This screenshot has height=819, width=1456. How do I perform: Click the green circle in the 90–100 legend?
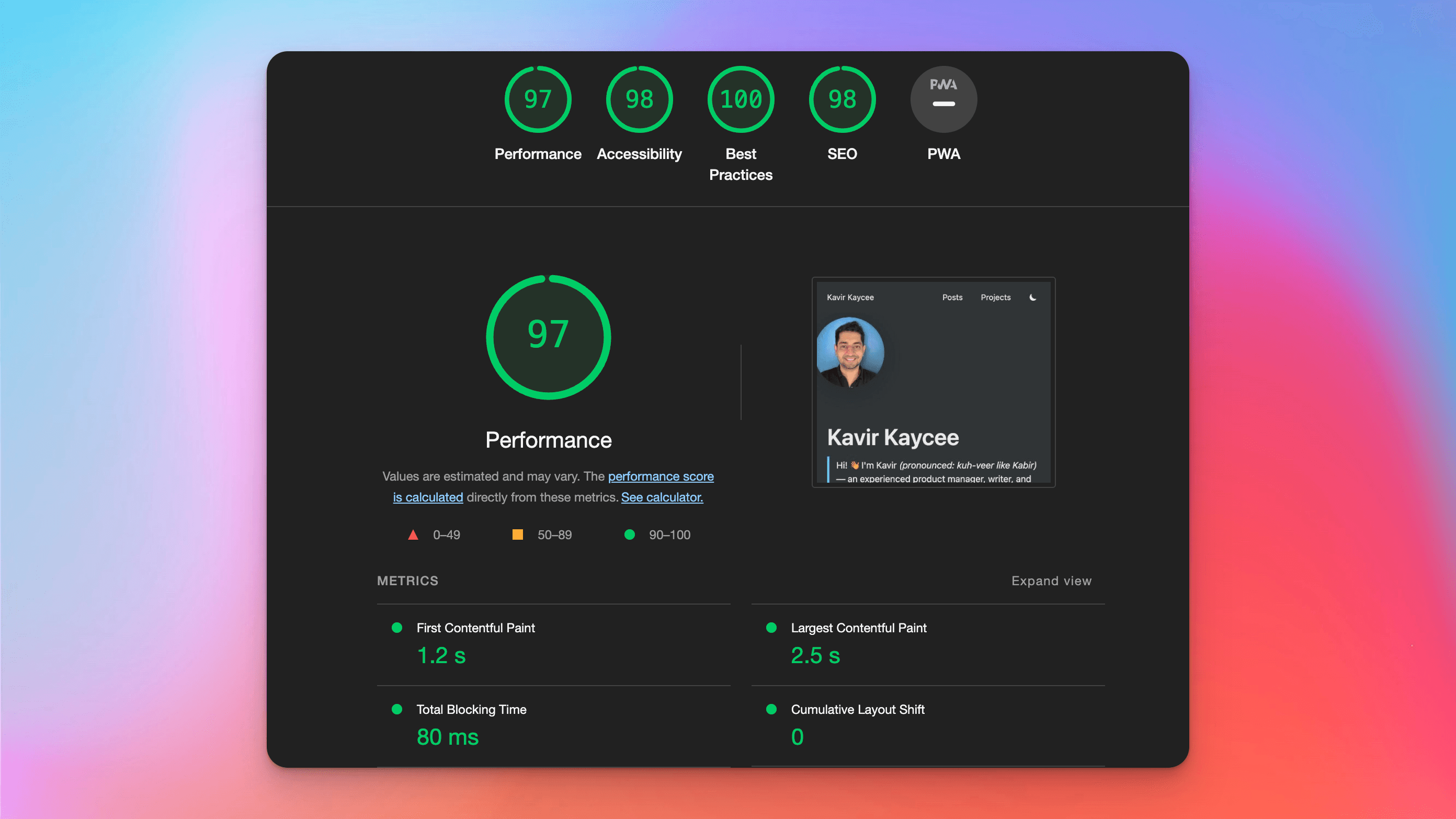pos(630,534)
